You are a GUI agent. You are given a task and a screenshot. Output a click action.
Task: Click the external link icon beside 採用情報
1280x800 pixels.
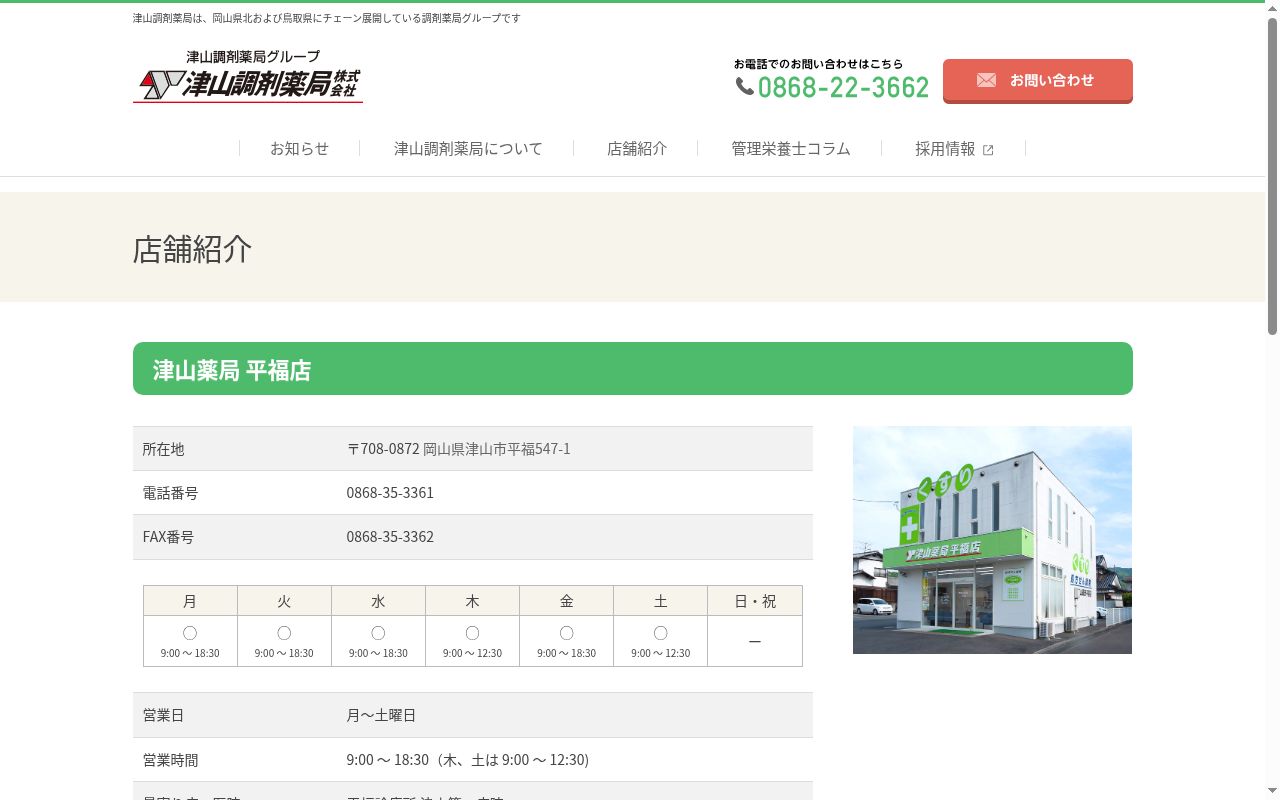click(988, 150)
